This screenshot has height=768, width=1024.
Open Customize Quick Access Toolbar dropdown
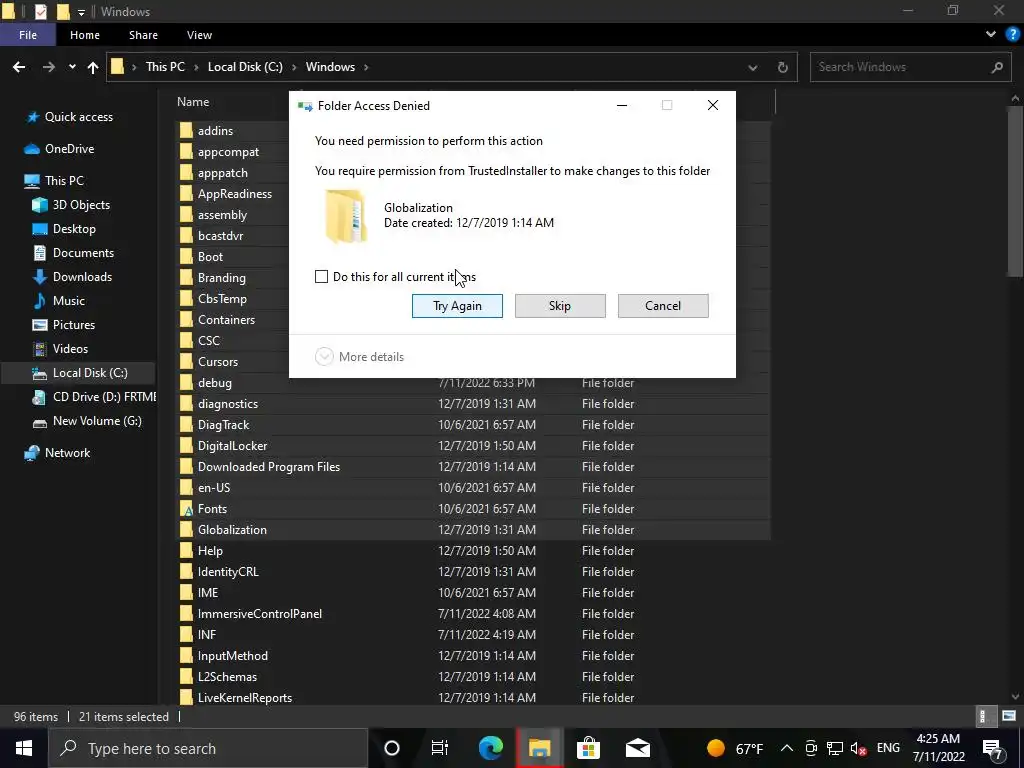81,12
